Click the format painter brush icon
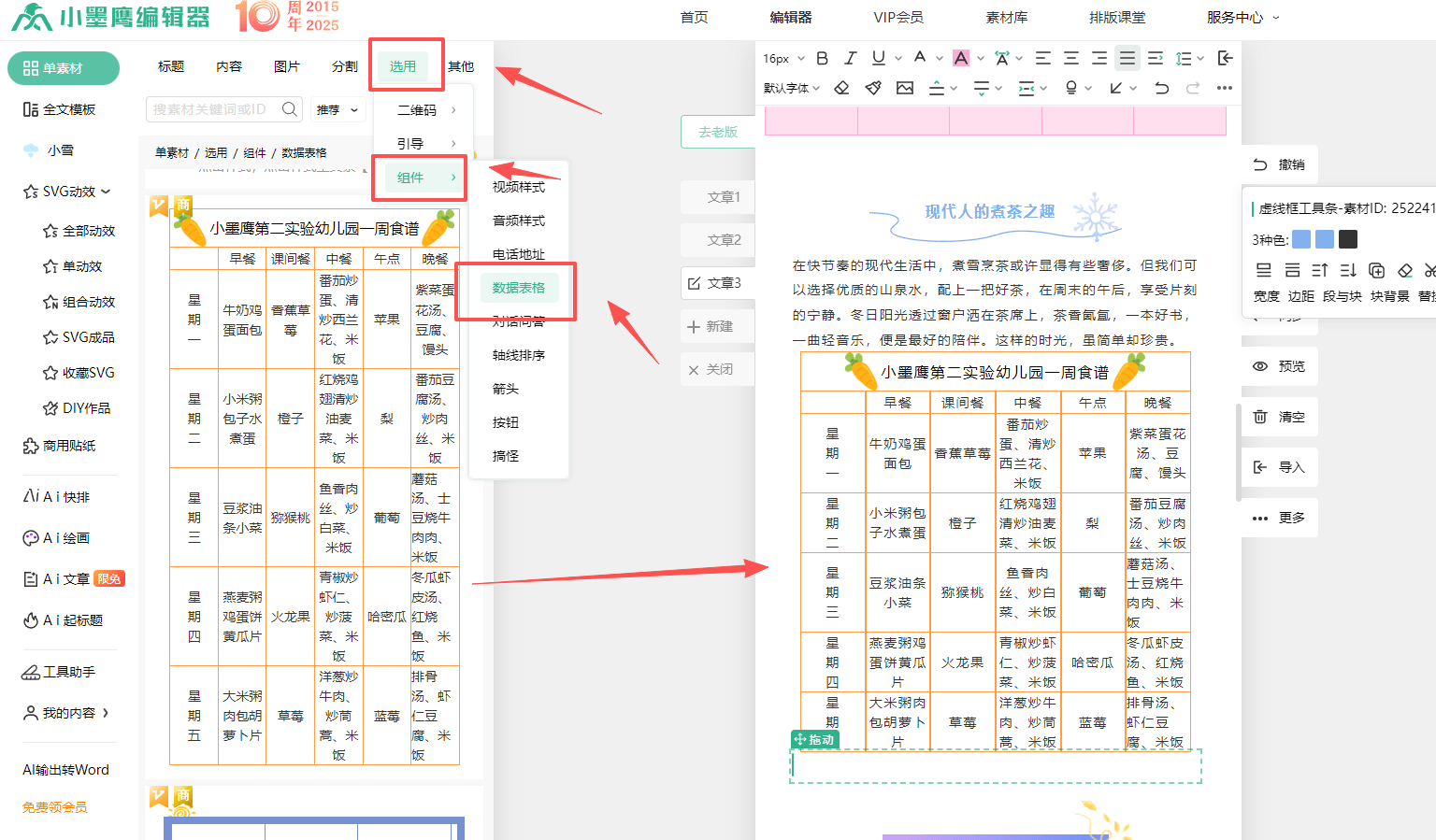This screenshot has height=840, width=1436. tap(873, 88)
